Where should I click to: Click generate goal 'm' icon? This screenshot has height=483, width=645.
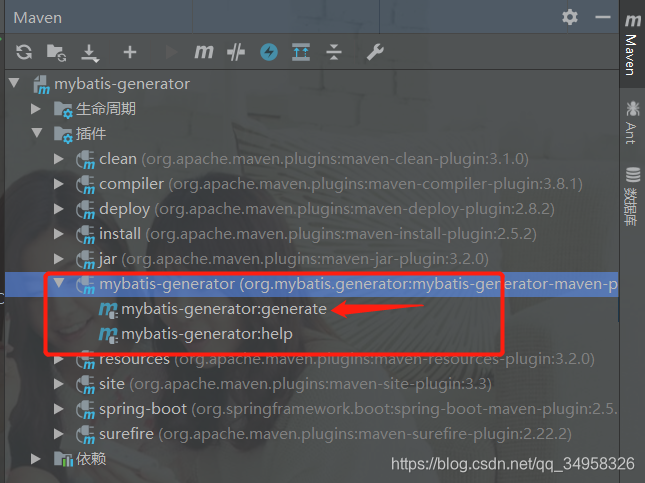tap(108, 309)
